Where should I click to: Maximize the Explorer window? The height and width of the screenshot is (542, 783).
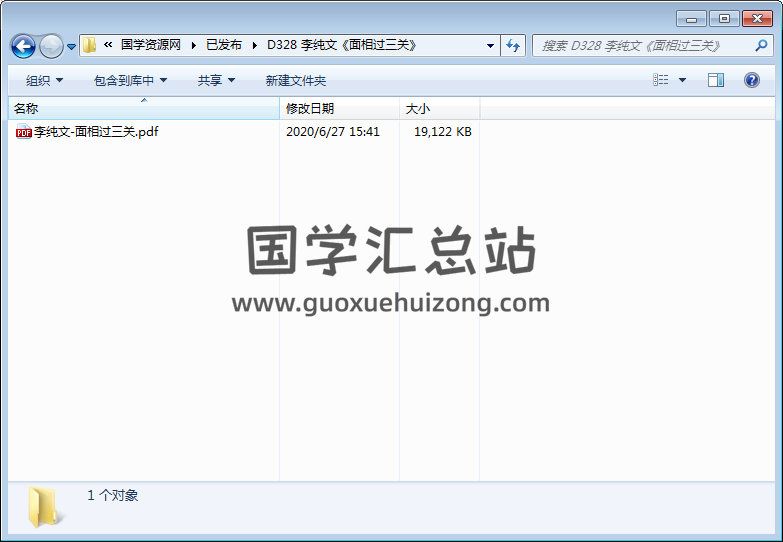click(x=724, y=19)
